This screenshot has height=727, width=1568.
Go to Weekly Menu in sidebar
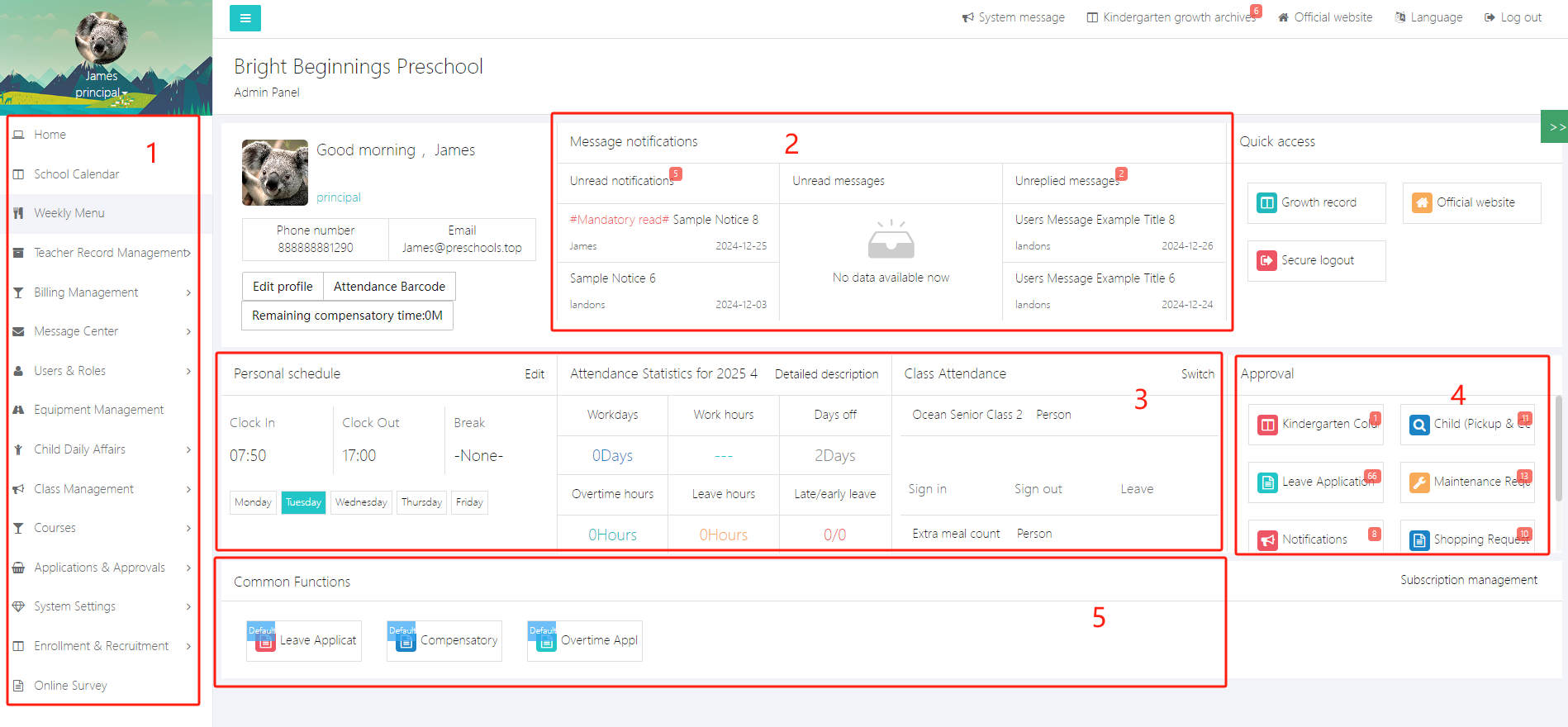coord(69,213)
